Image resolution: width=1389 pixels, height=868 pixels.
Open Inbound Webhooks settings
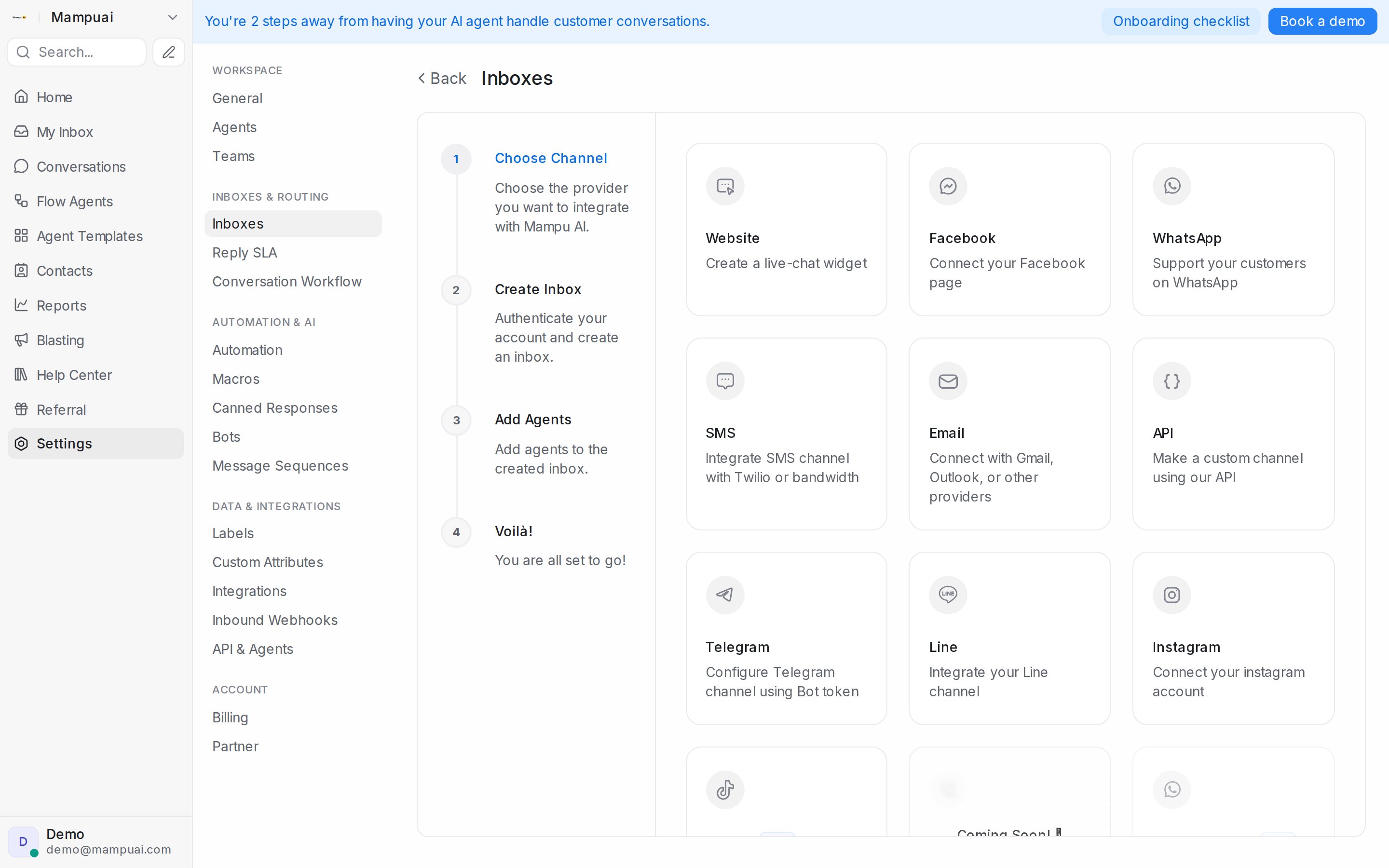(x=275, y=621)
